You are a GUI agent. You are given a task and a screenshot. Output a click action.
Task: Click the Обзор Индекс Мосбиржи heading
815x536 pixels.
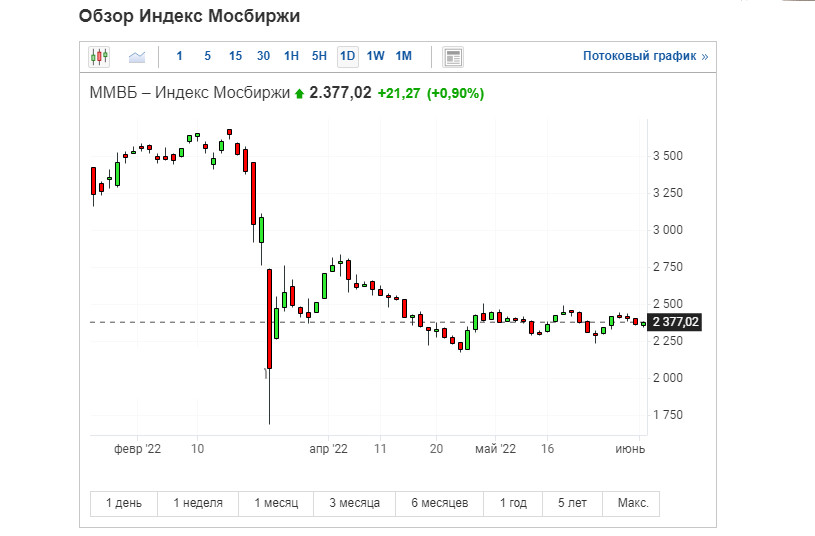pos(189,16)
